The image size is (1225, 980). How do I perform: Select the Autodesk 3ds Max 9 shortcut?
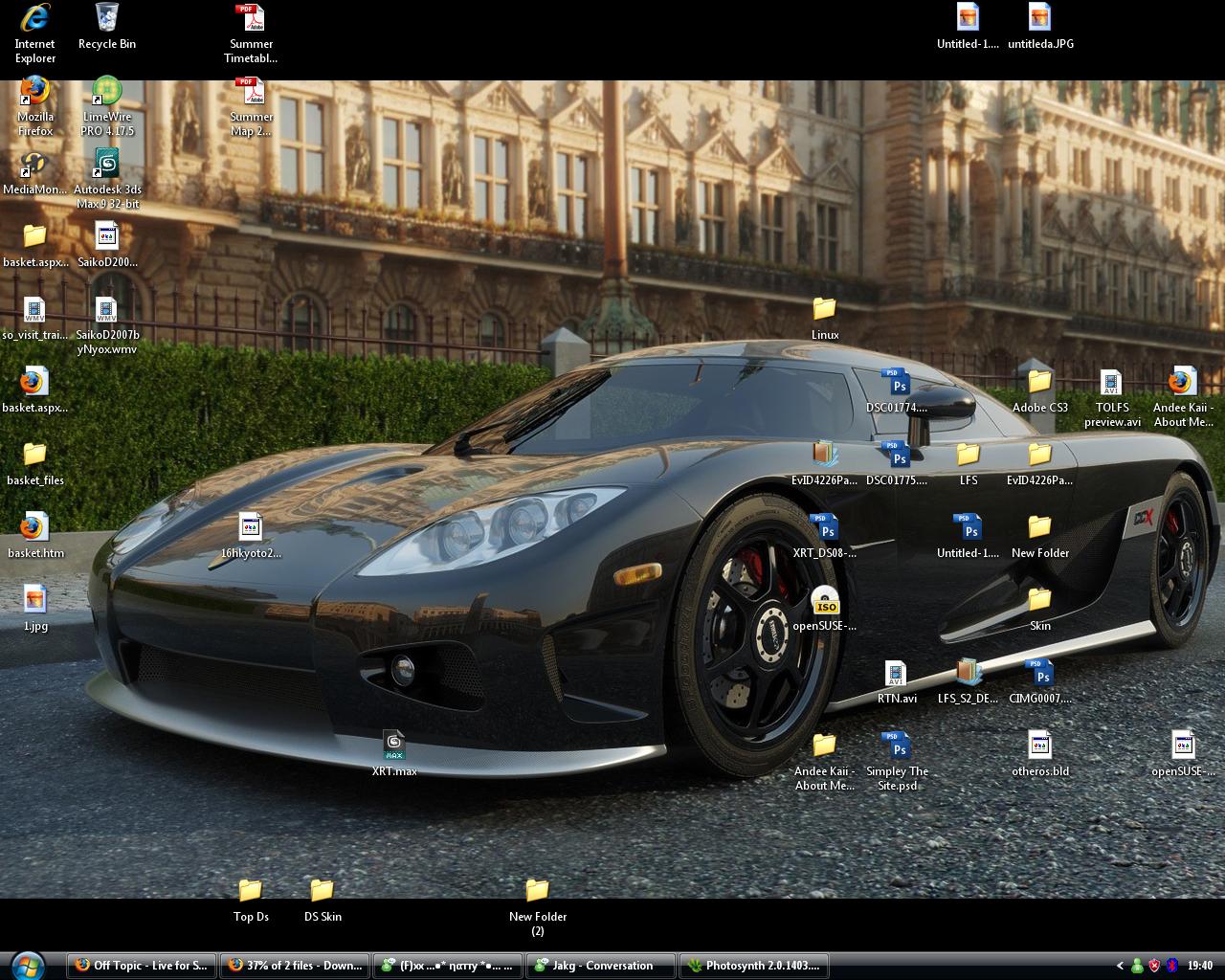pyautogui.click(x=107, y=163)
